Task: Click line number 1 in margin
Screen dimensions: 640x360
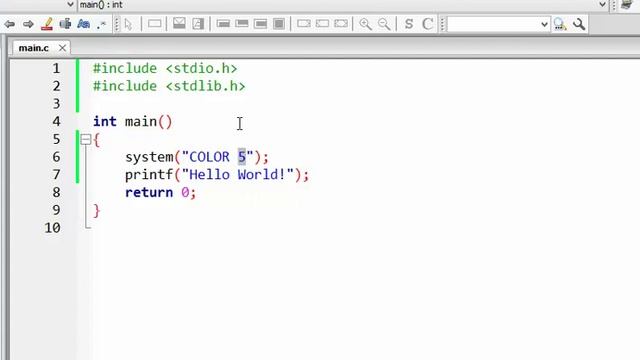Action: tap(56, 68)
